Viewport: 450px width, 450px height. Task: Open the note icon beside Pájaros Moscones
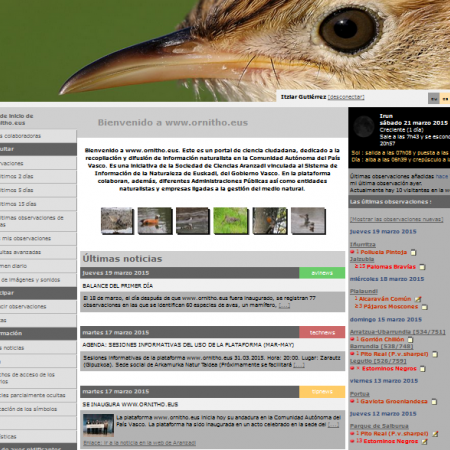[424, 307]
